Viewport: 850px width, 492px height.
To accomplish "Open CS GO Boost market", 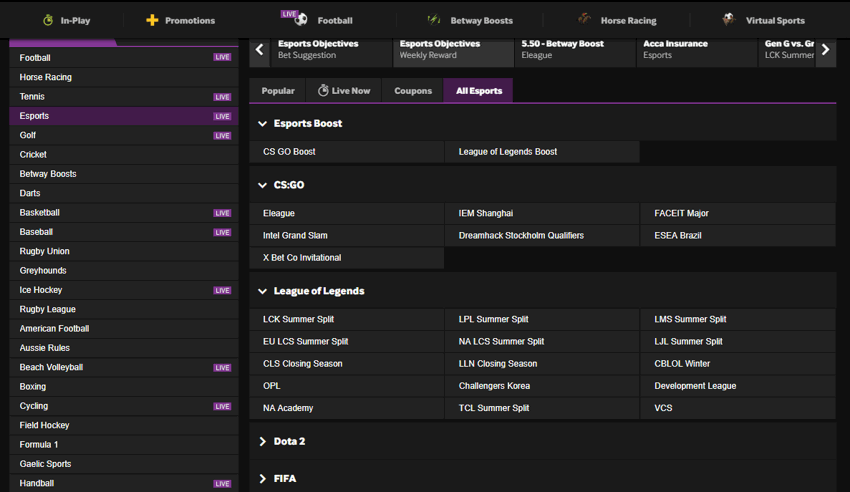I will (x=346, y=152).
